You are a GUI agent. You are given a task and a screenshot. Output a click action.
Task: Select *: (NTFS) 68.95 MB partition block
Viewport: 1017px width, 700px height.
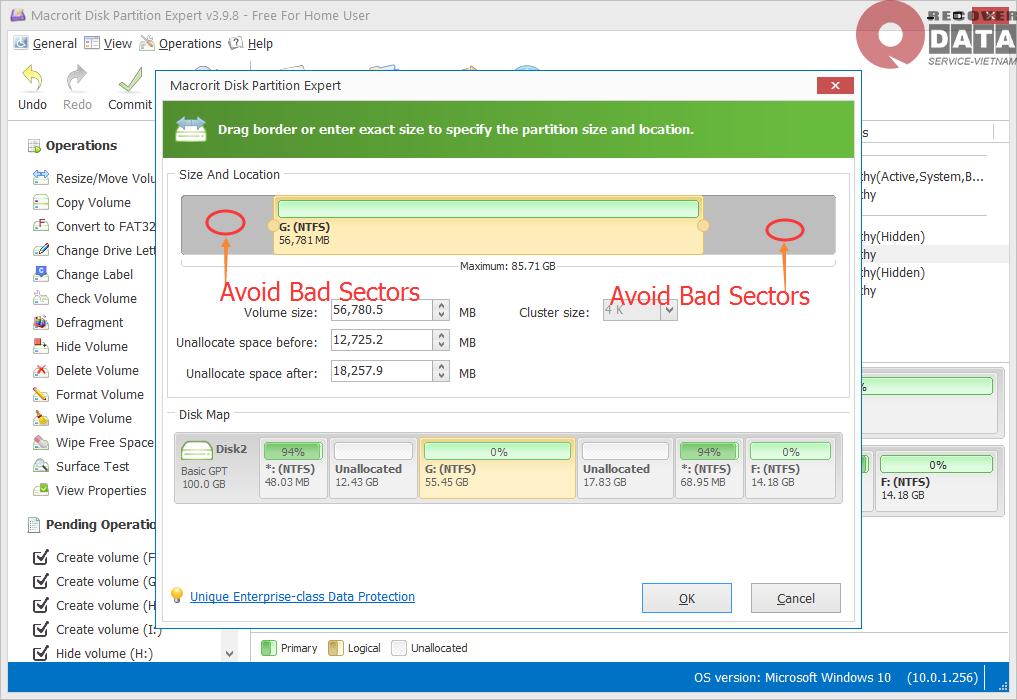709,468
